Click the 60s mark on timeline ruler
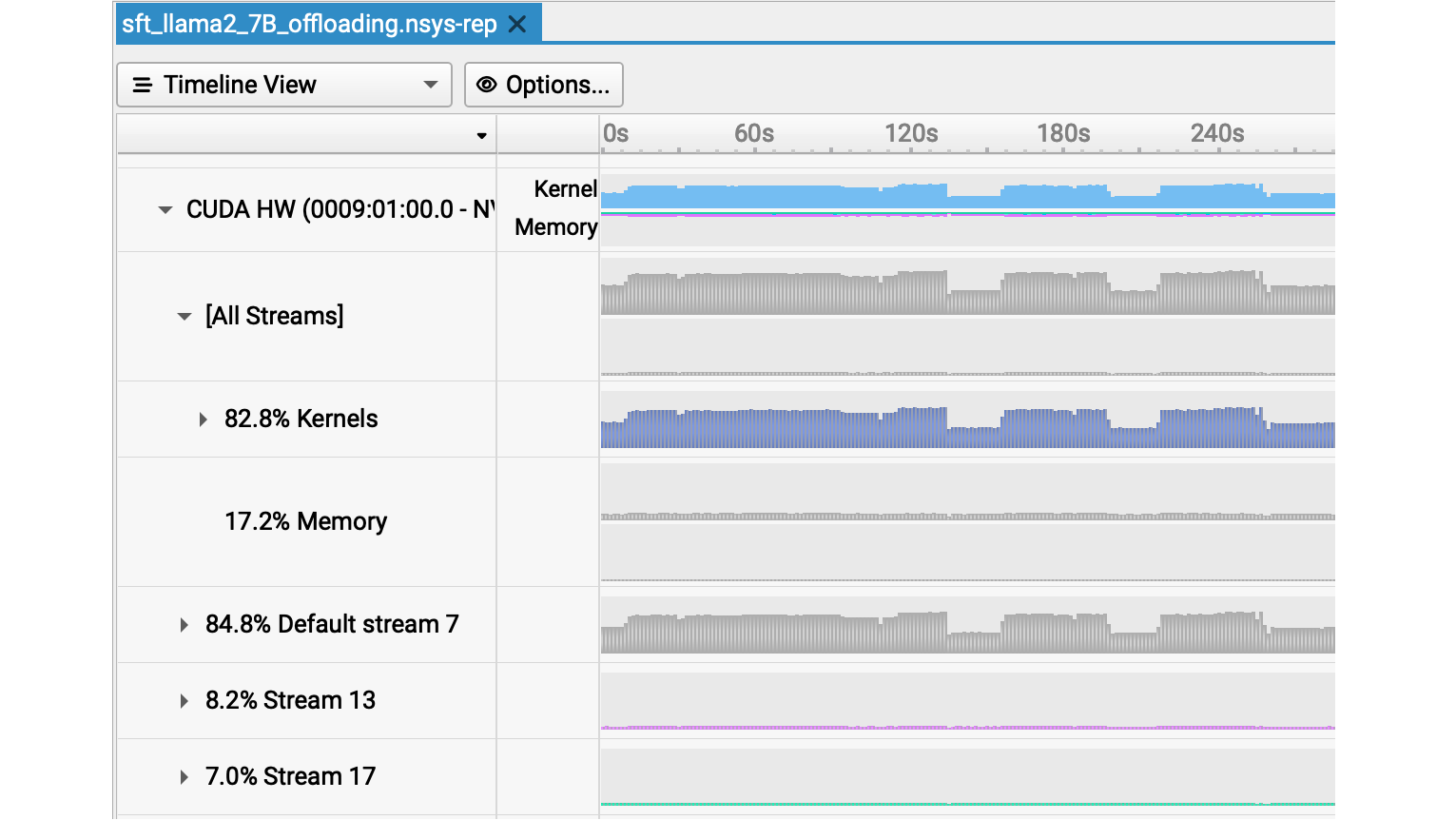The width and height of the screenshot is (1456, 820). (x=754, y=133)
